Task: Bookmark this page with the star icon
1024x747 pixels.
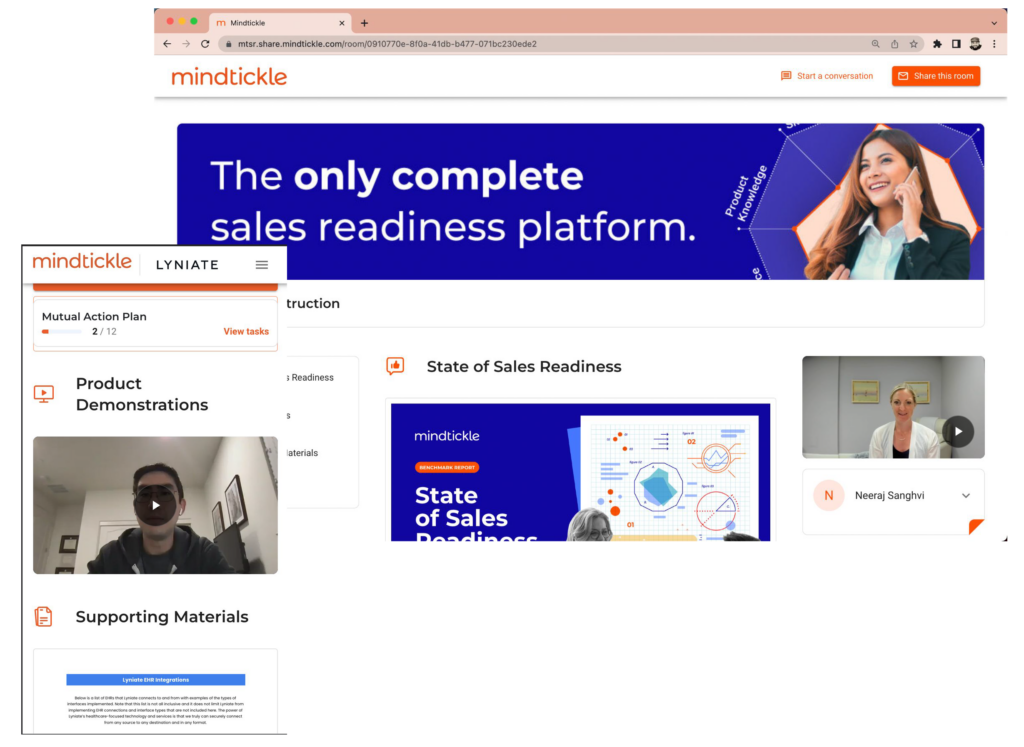Action: click(x=914, y=44)
